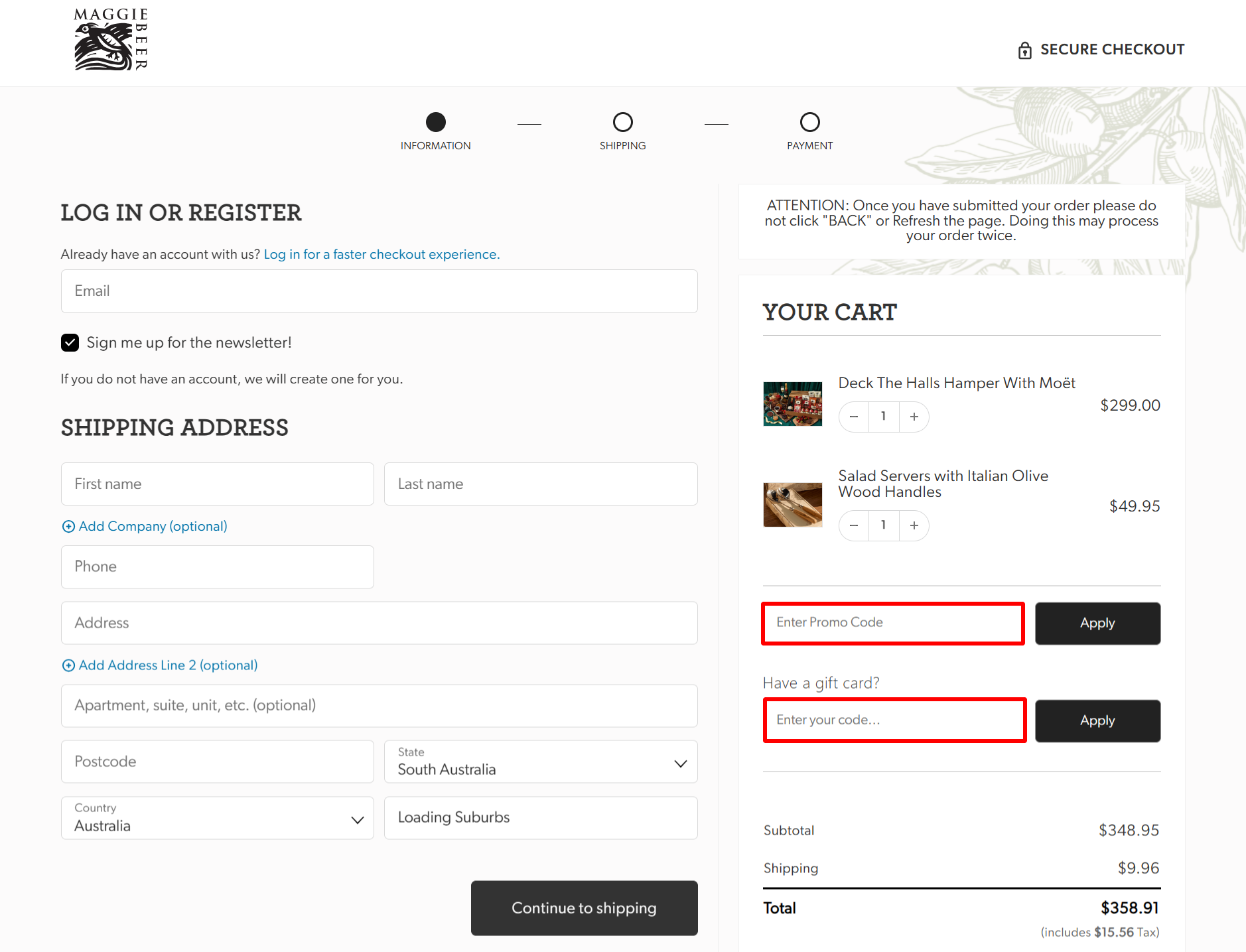Screen dimensions: 1246x952
Task: Click the PAYMENT step circle
Action: coord(809,122)
